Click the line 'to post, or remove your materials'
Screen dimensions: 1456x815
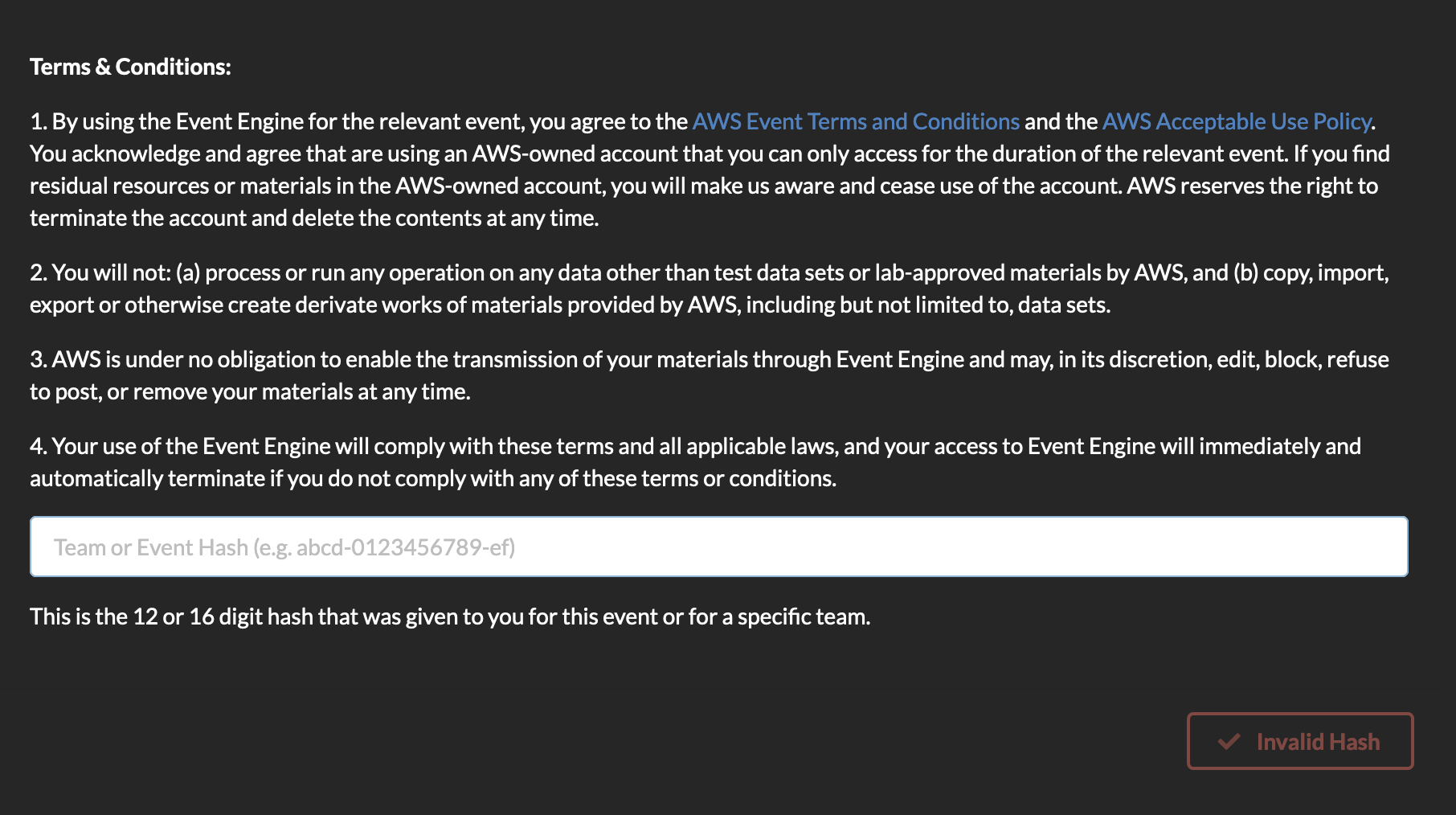pyautogui.click(x=250, y=391)
